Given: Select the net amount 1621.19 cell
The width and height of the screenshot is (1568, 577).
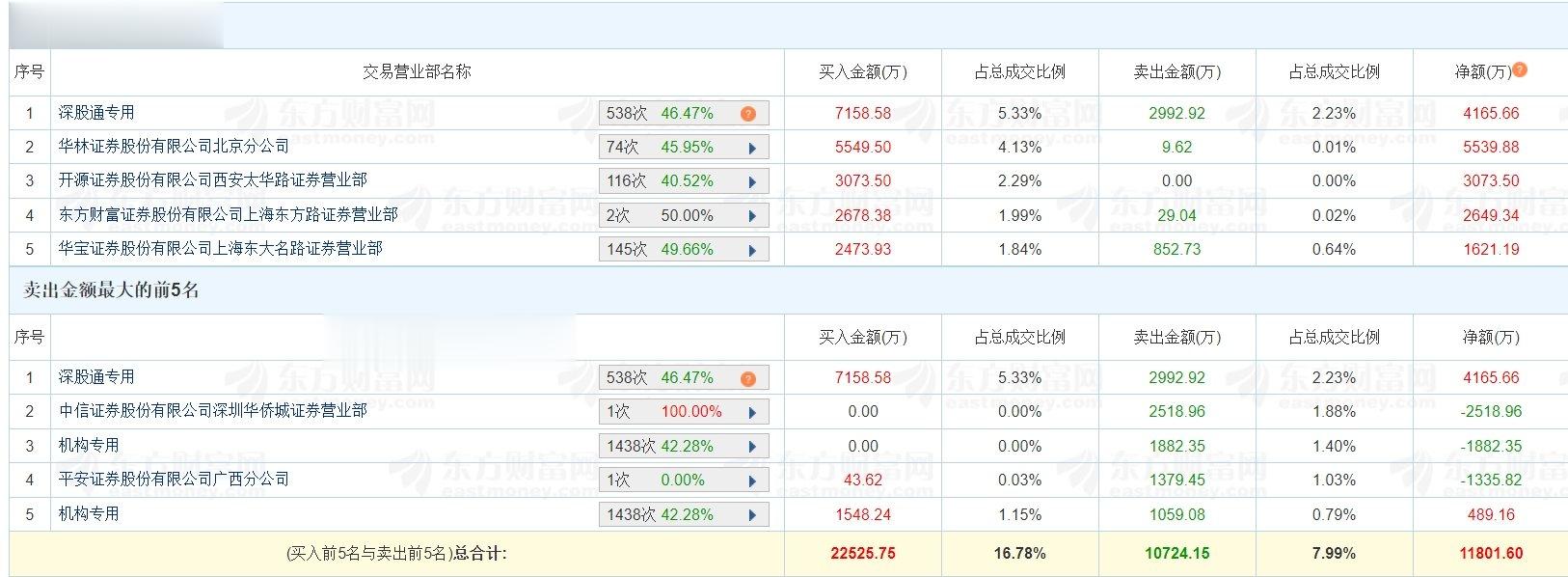Looking at the screenshot, I should [x=1491, y=249].
